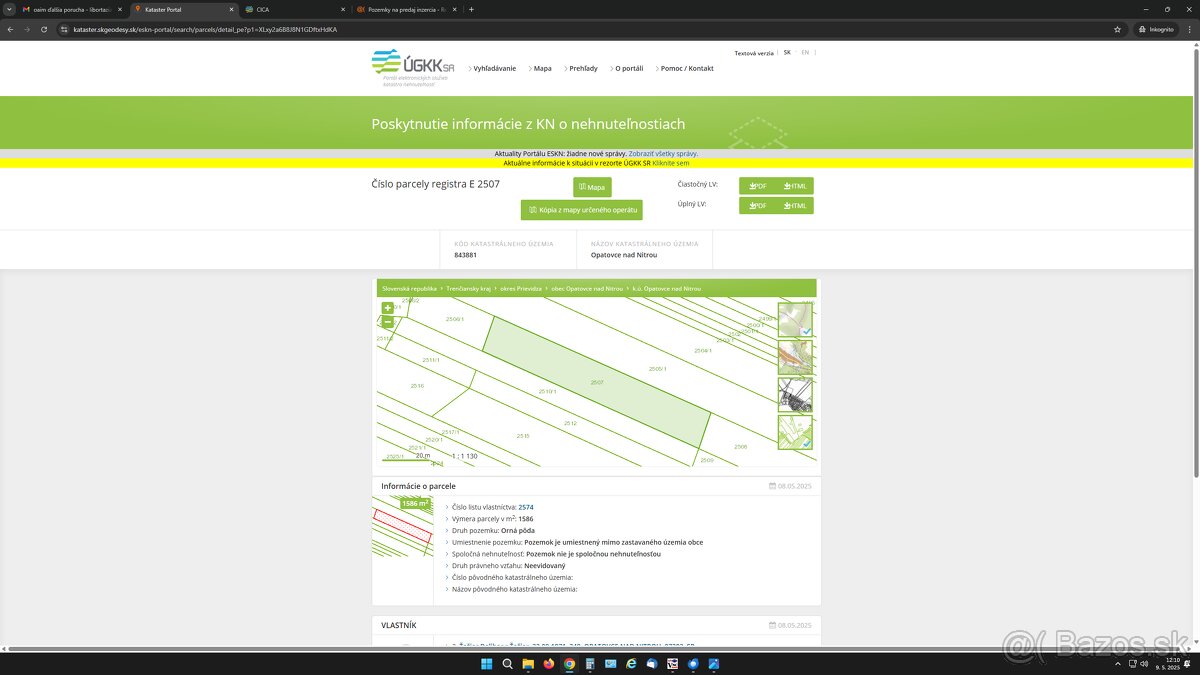
Task: Select Slovenská republika breadcrumb
Action: (409, 288)
